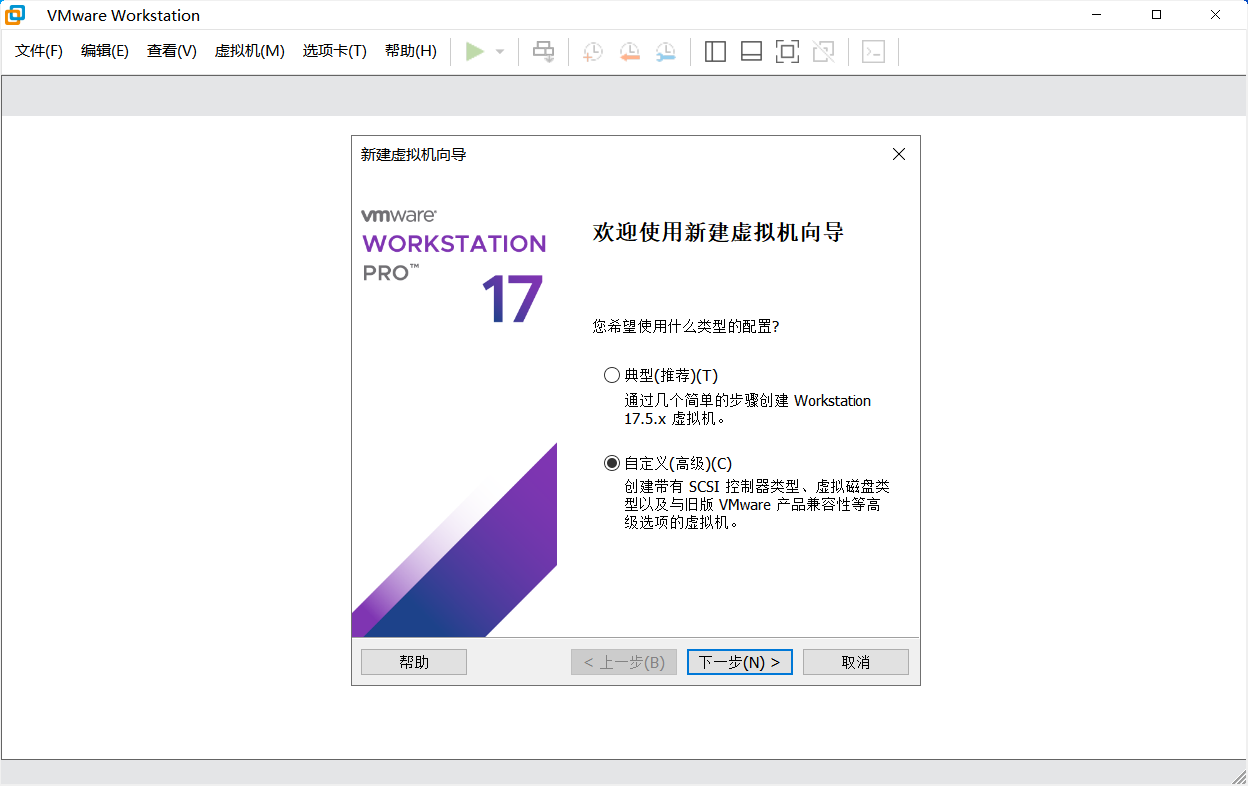Viewport: 1248px width, 786px height.
Task: Open the 查看(V) menu
Action: click(170, 51)
